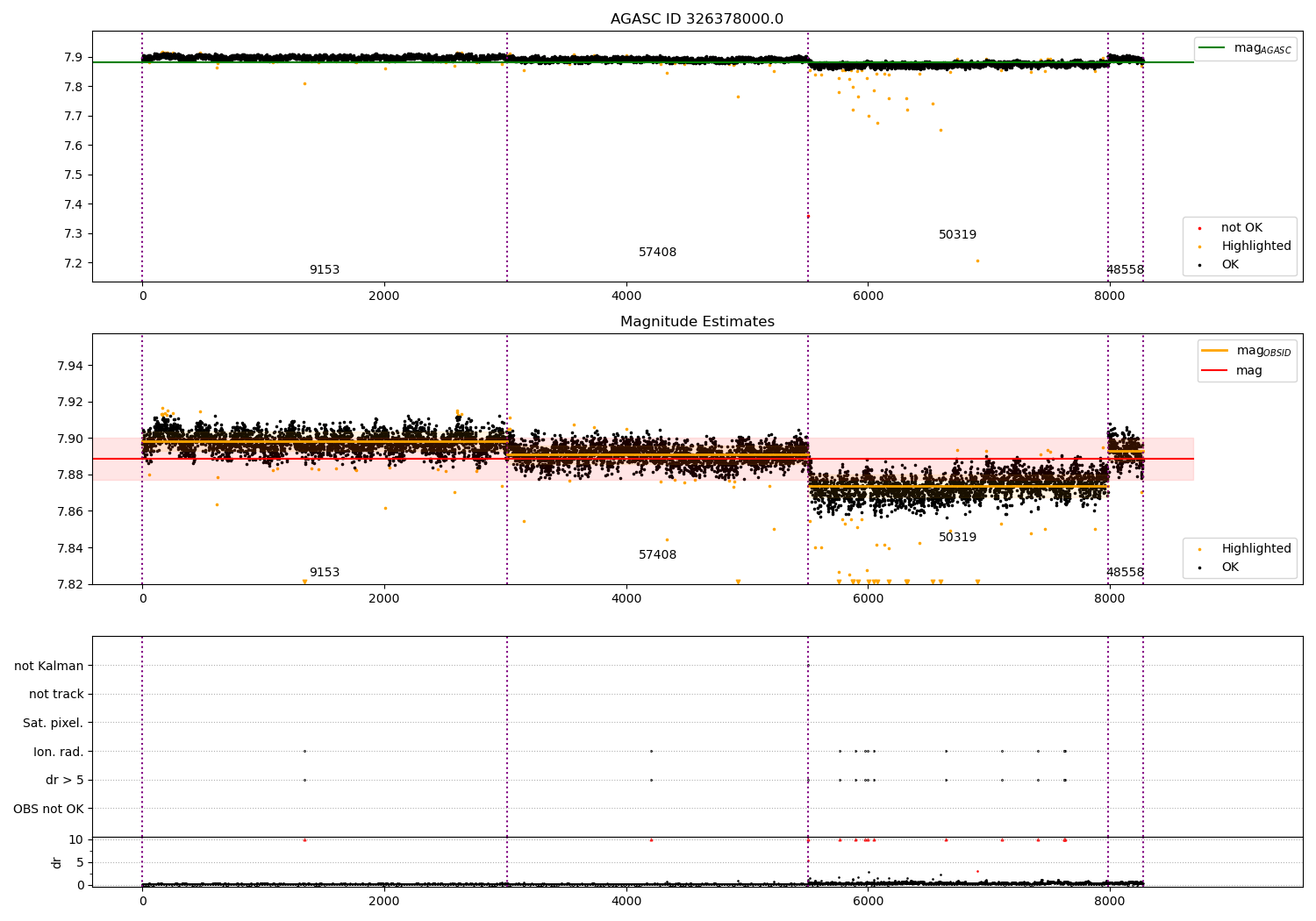Viewport: 1316px width, 921px height.
Task: Click the 'dr > 5' row label
Action: click(65, 780)
